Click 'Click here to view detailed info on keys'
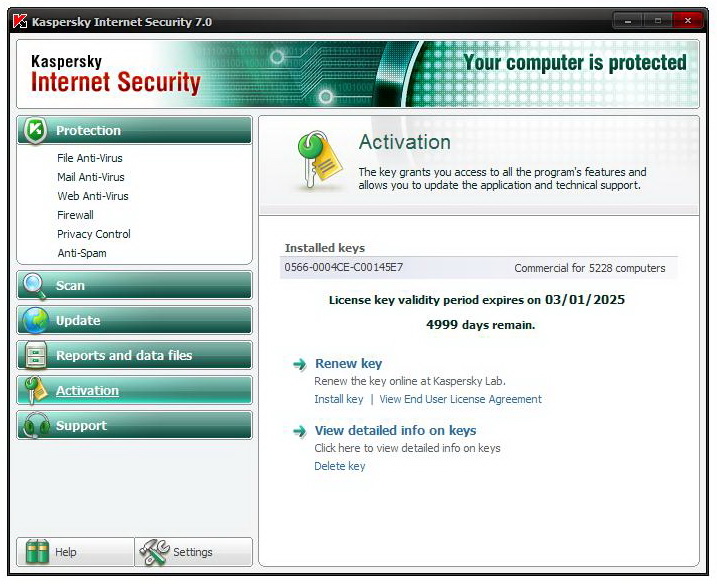Viewport: 717px width, 584px height. [407, 448]
